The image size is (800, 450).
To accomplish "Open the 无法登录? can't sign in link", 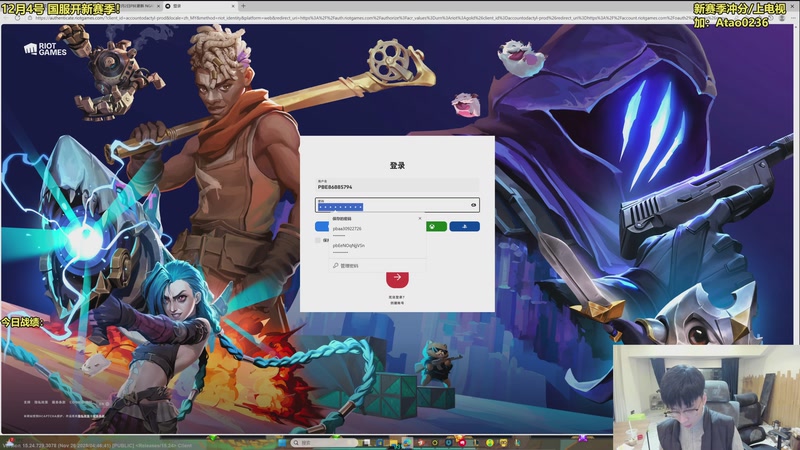I will (x=396, y=297).
